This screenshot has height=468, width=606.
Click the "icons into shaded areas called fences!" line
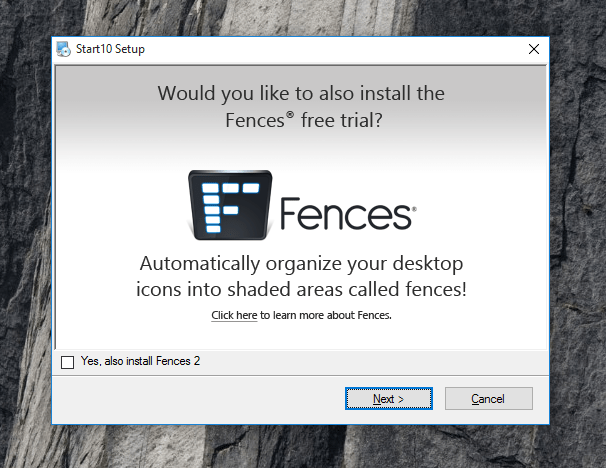(301, 289)
